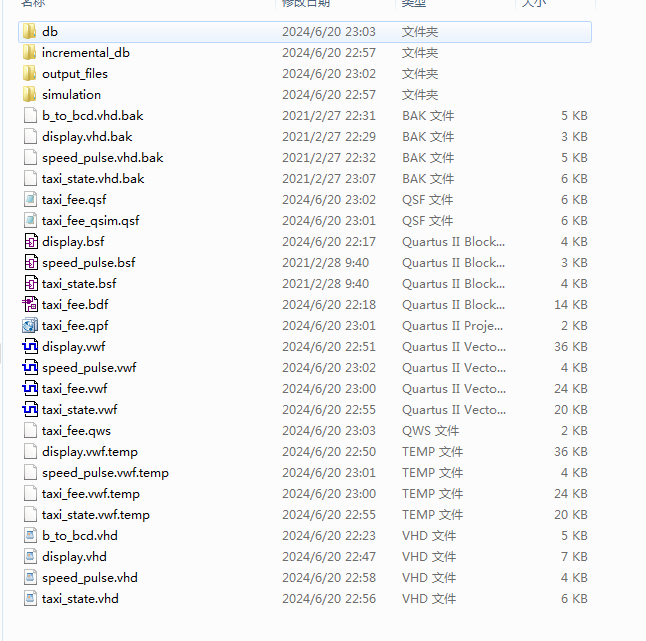
Task: Click the file name 'taxi_state.bsf'
Action: click(79, 284)
